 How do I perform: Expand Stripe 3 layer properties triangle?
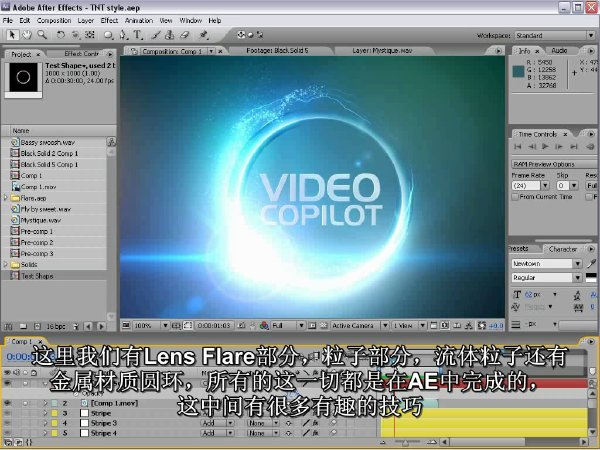pos(45,423)
